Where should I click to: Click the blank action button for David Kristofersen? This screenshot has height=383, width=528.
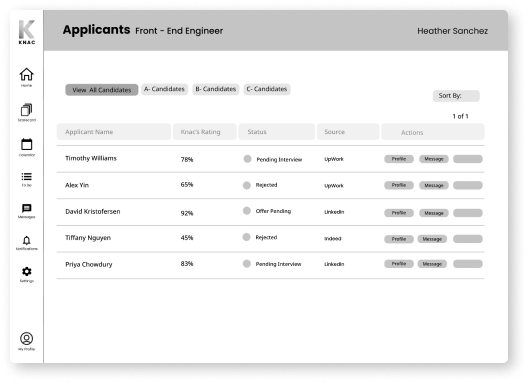[468, 213]
